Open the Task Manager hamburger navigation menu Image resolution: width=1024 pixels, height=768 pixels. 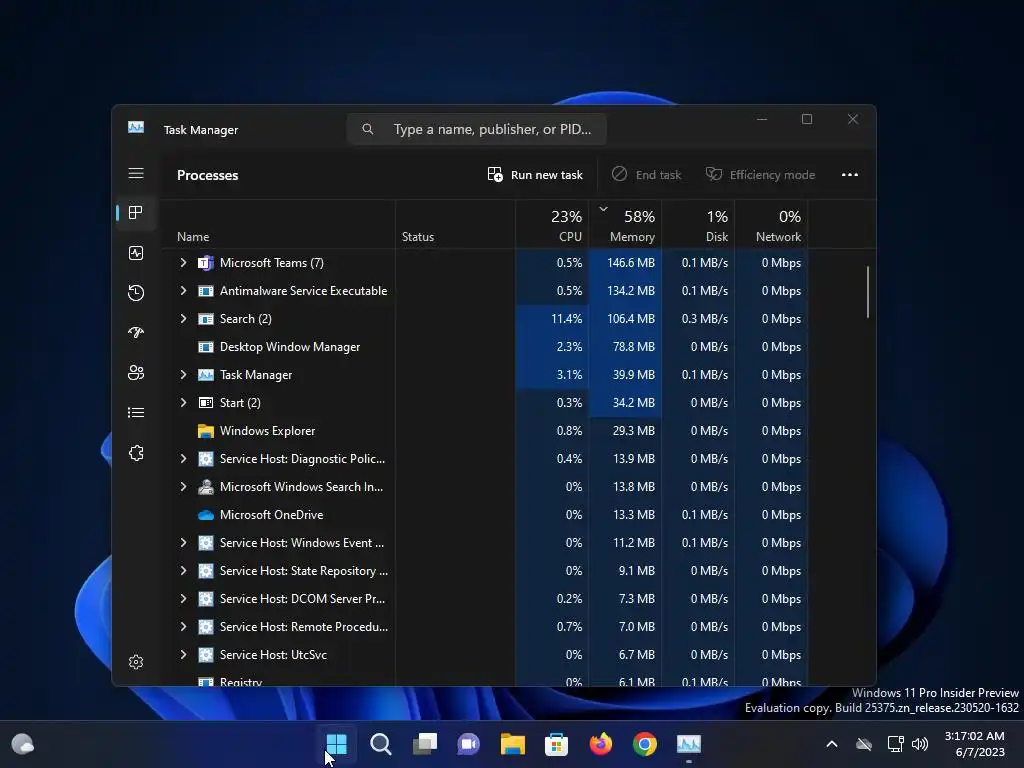(x=136, y=173)
